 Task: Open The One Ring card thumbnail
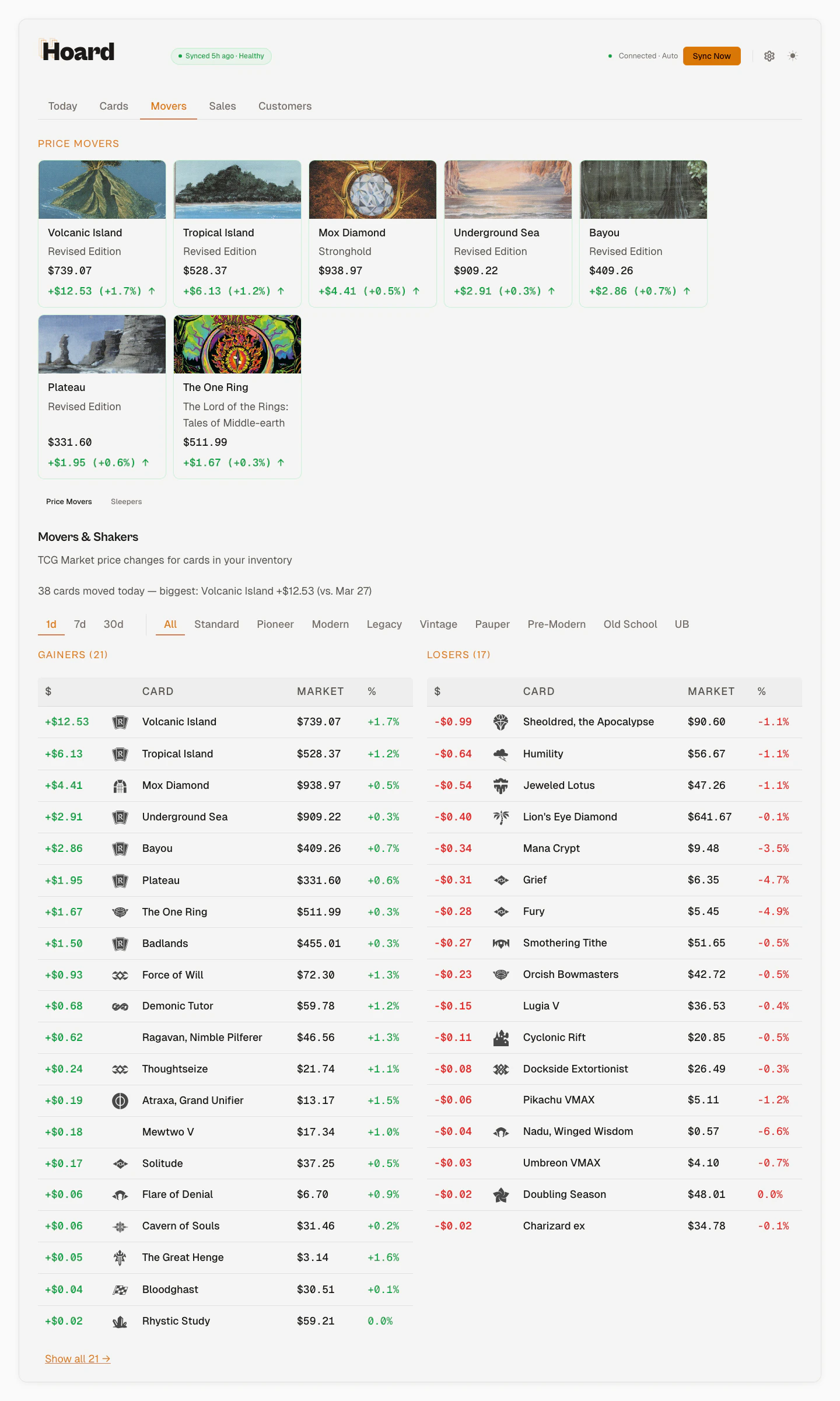point(237,344)
